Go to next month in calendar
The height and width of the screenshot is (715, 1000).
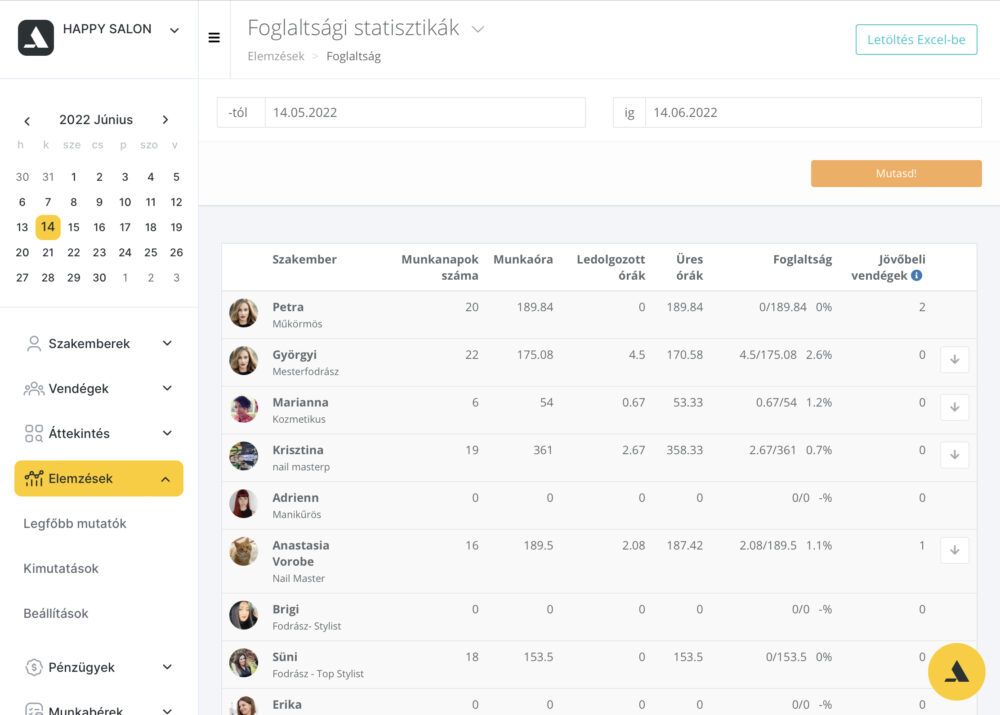click(x=165, y=120)
